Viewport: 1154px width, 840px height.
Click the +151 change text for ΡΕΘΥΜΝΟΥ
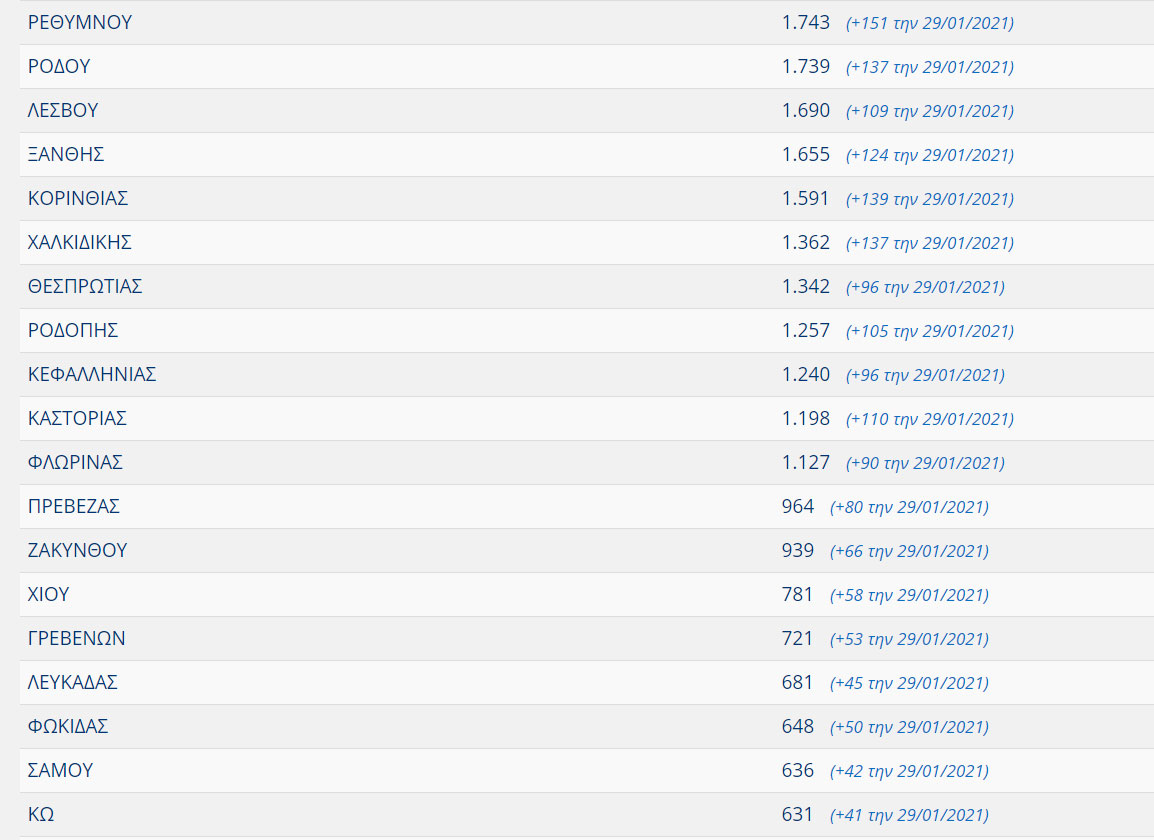[929, 24]
